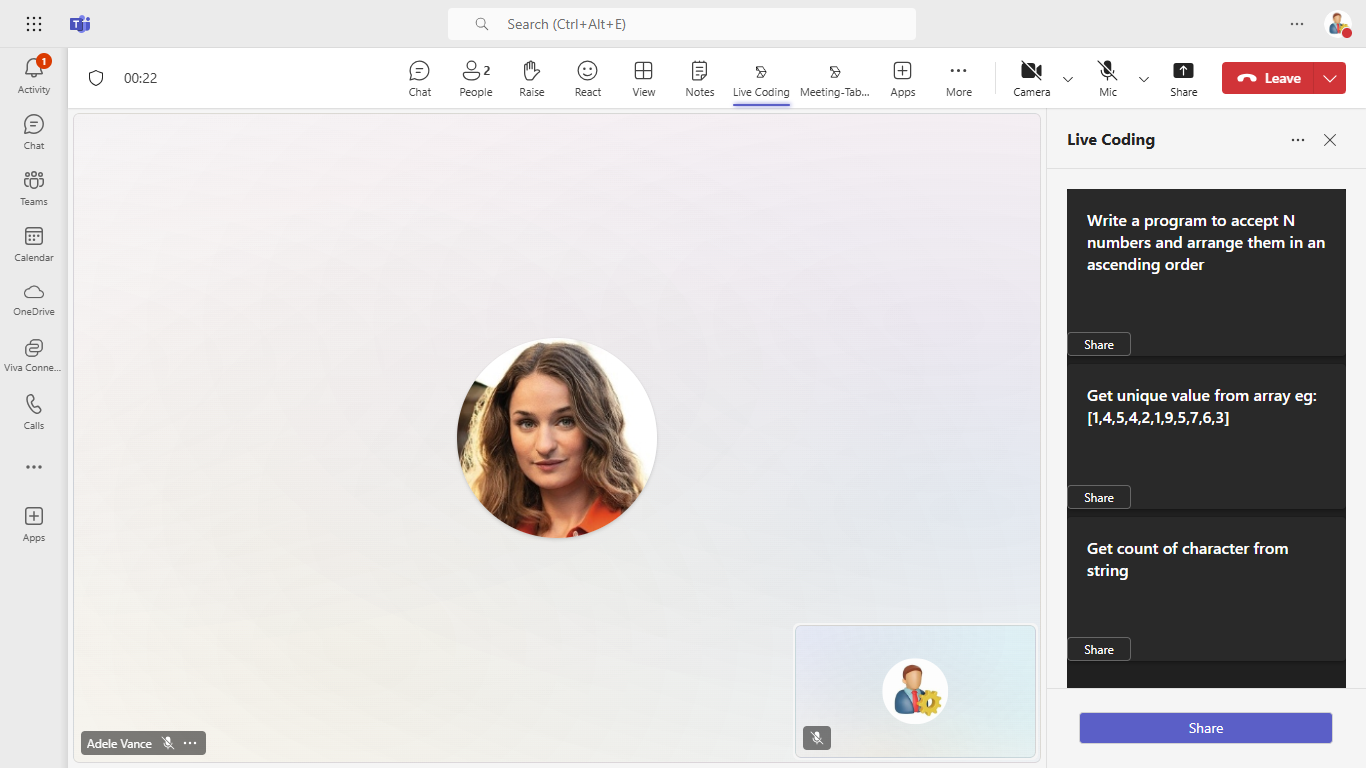The width and height of the screenshot is (1366, 768).
Task: Open More meeting actions
Action: [x=959, y=78]
